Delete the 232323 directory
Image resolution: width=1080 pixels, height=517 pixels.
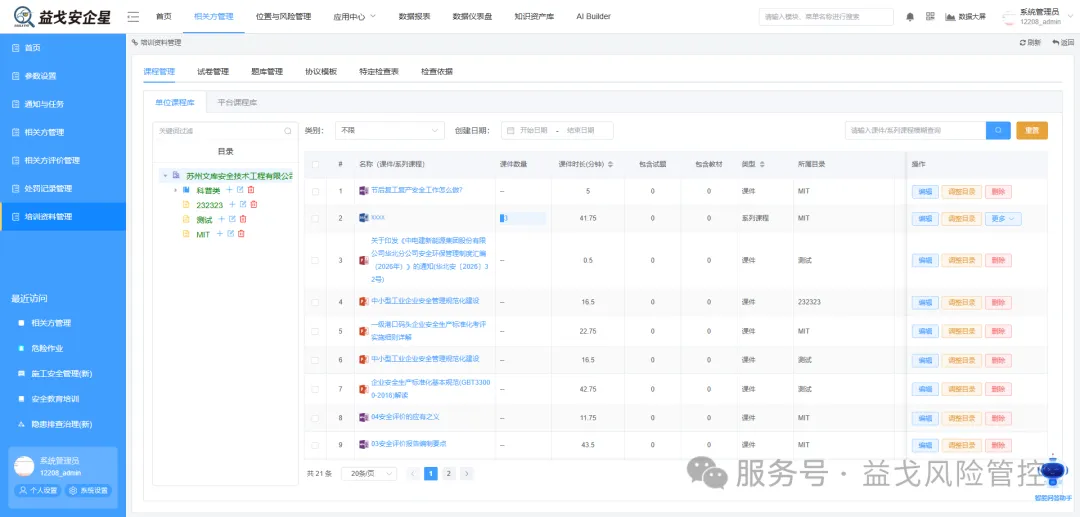253,204
